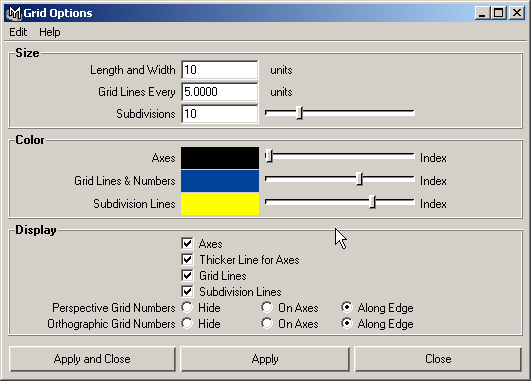Disable the Grid Lines checkbox

click(187, 276)
